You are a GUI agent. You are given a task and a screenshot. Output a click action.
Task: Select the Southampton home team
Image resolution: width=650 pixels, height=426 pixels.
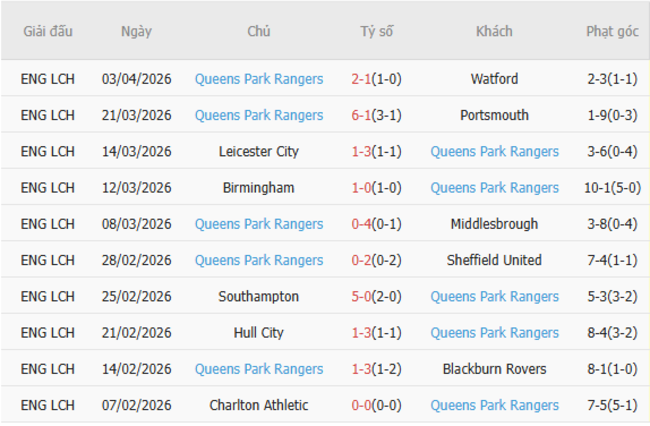point(258,297)
